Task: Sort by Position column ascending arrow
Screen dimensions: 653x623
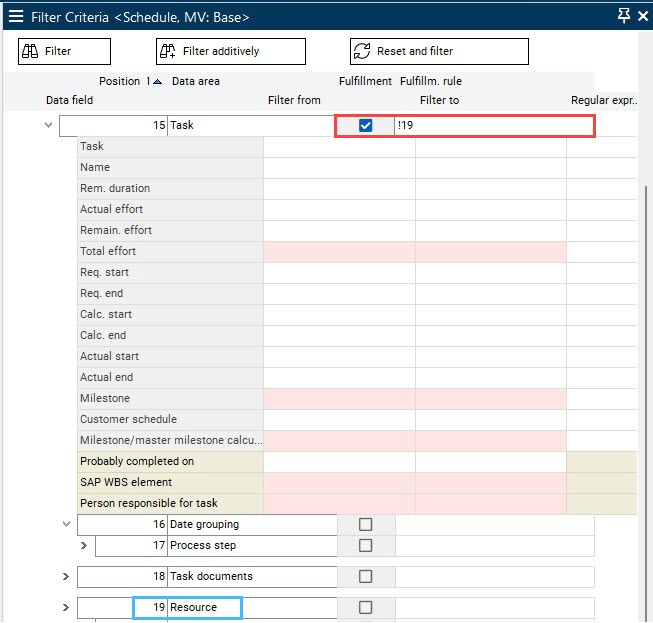Action: point(157,81)
